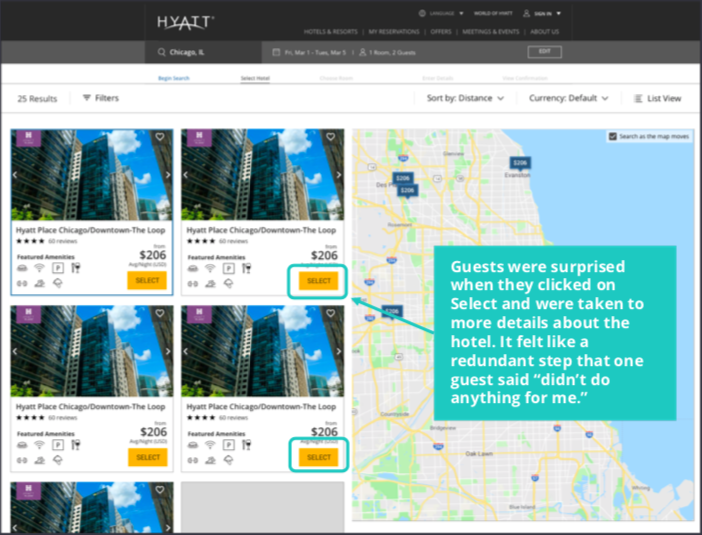This screenshot has width=702, height=535.
Task: Open the Offers menu item
Action: 441,32
